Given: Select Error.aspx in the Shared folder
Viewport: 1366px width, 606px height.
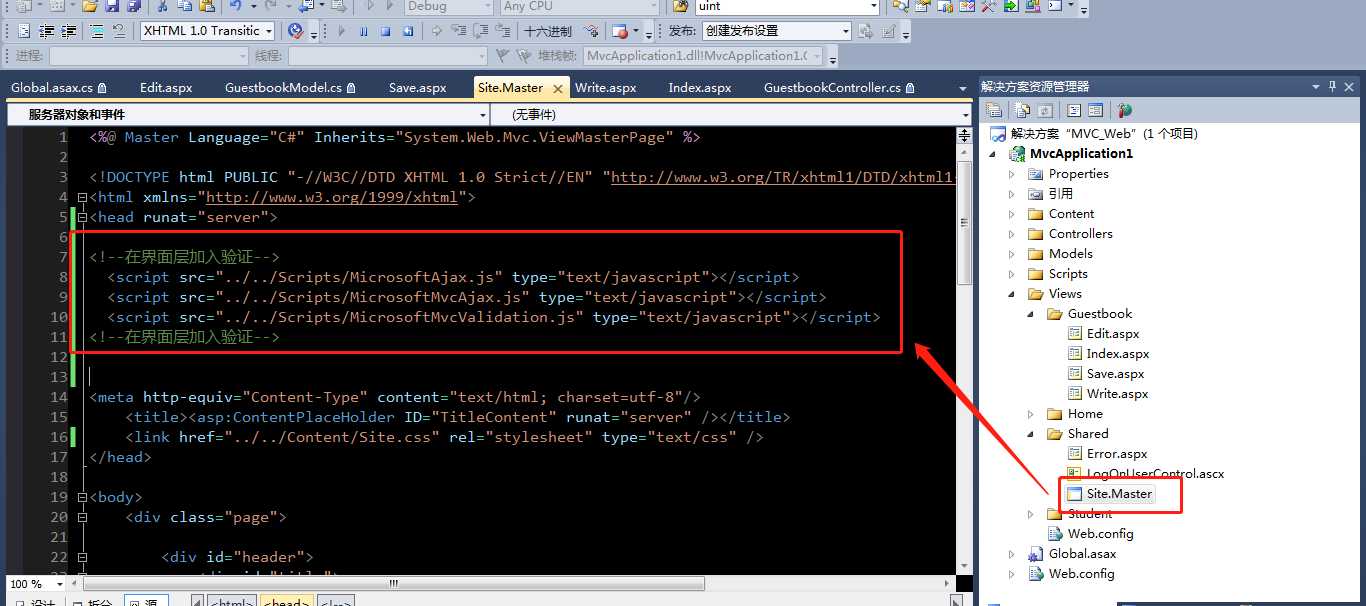Looking at the screenshot, I should tap(1117, 454).
